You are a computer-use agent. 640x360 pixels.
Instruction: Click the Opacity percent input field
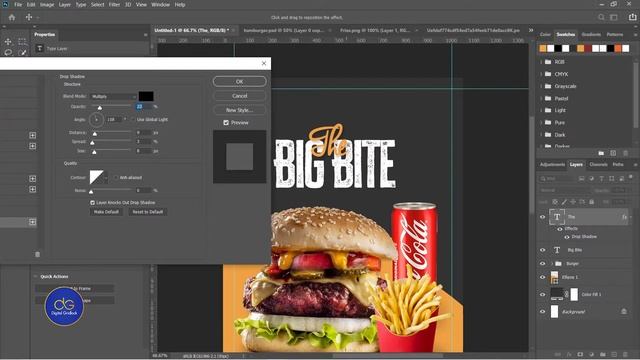point(143,107)
